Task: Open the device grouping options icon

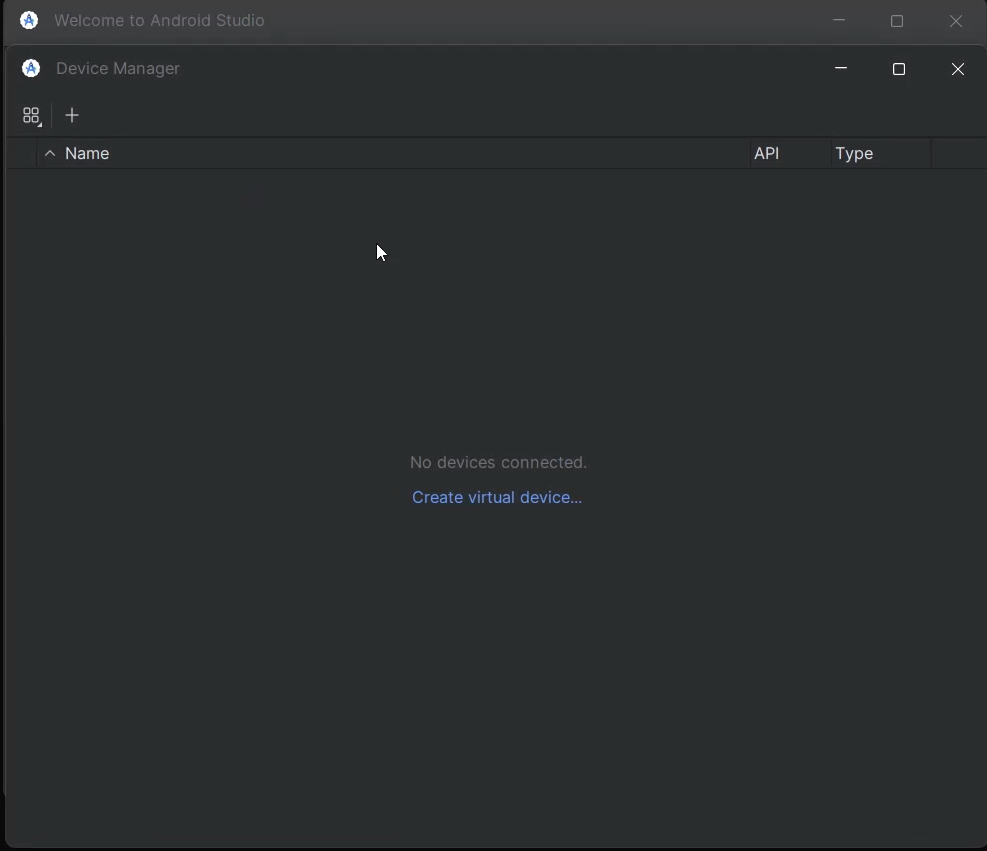Action: coord(31,116)
